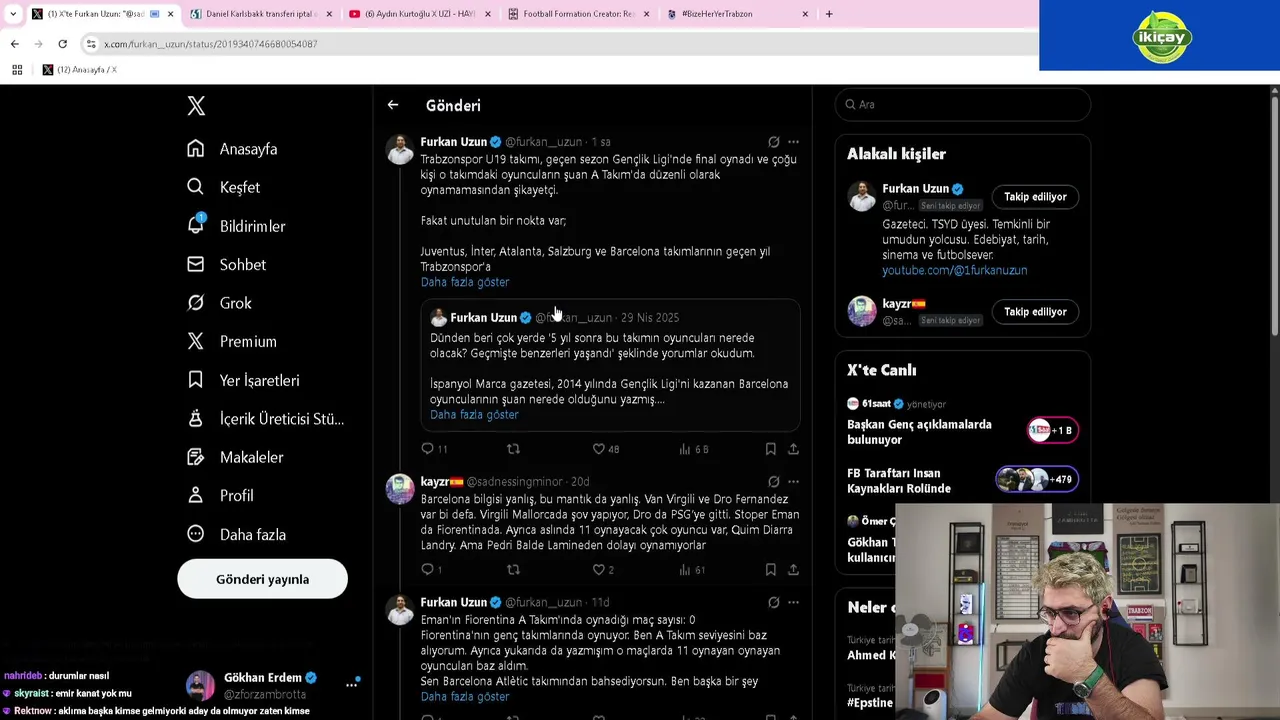Toggle Takip ediliyor for Furkan Uzun
Viewport: 1280px width, 720px height.
[1035, 197]
